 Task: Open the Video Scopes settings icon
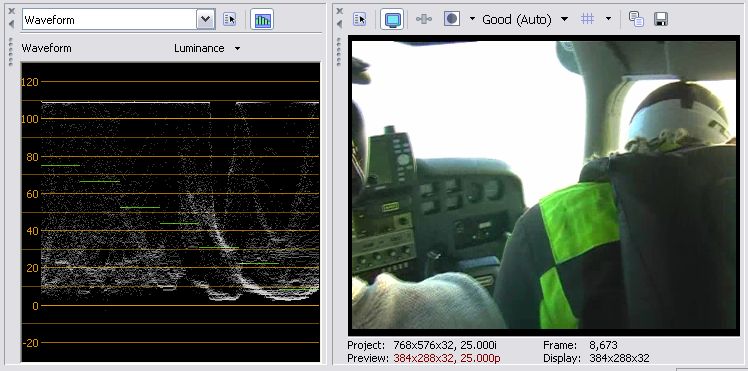[x=230, y=20]
